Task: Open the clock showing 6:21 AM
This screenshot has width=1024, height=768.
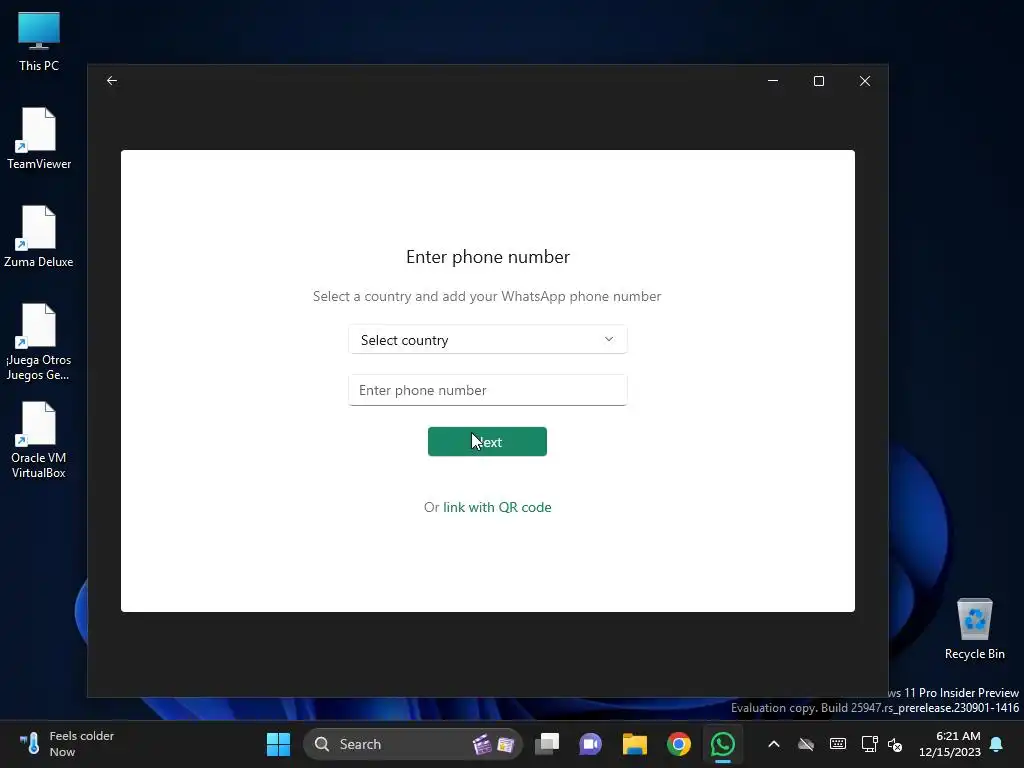Action: pos(950,744)
